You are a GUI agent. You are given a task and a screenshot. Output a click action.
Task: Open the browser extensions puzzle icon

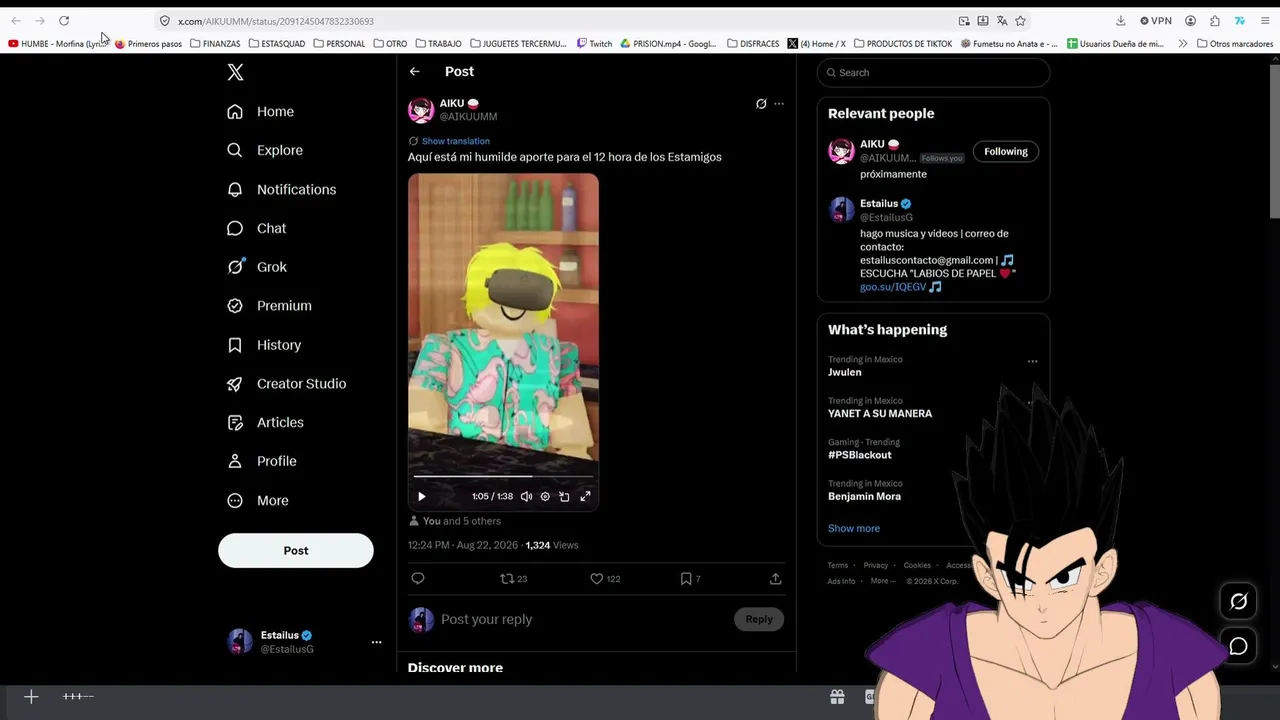click(1215, 21)
